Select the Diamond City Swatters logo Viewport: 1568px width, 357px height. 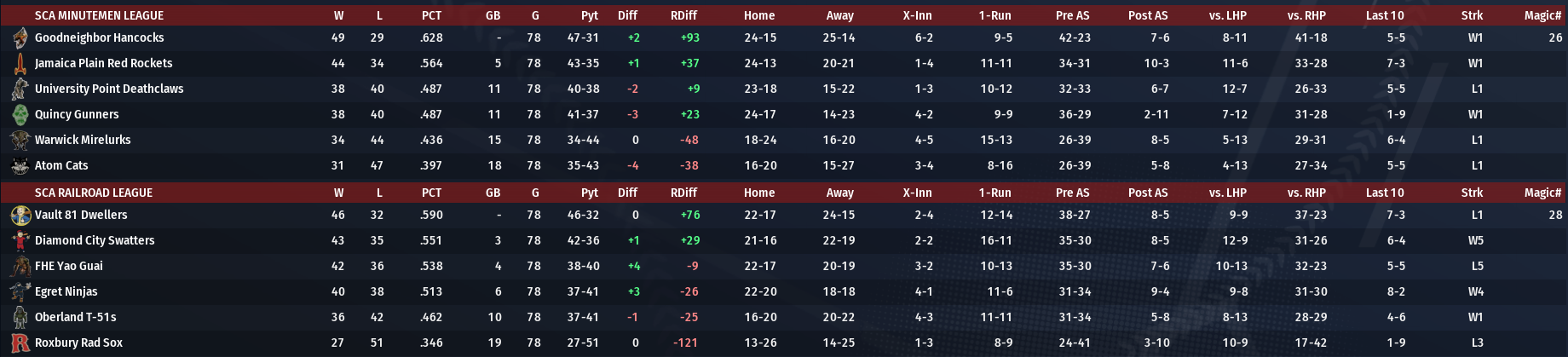click(20, 240)
